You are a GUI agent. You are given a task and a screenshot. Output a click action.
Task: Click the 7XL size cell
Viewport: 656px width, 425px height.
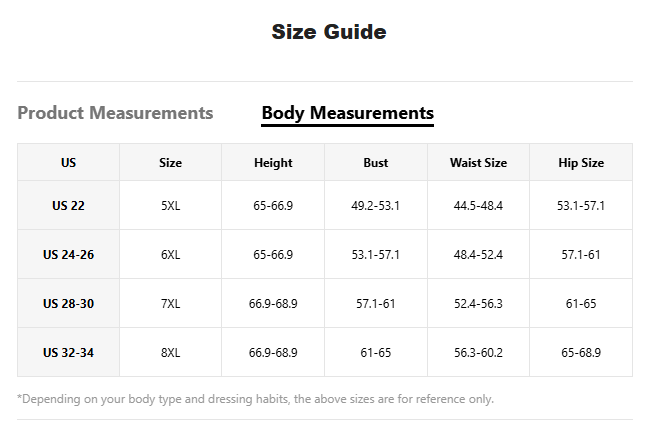[x=170, y=304]
